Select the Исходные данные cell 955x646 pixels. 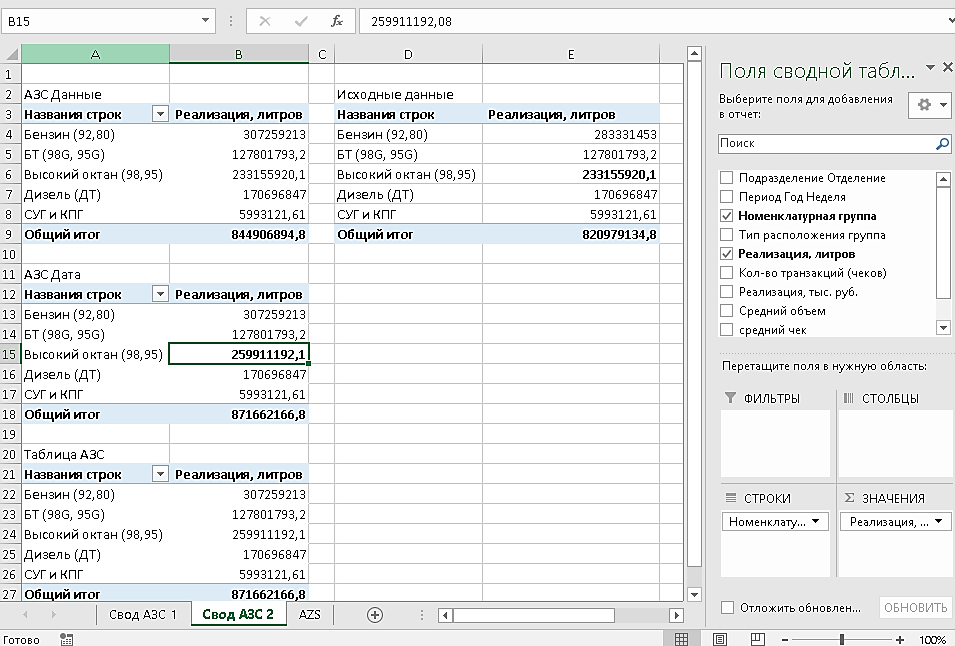pyautogui.click(x=408, y=94)
